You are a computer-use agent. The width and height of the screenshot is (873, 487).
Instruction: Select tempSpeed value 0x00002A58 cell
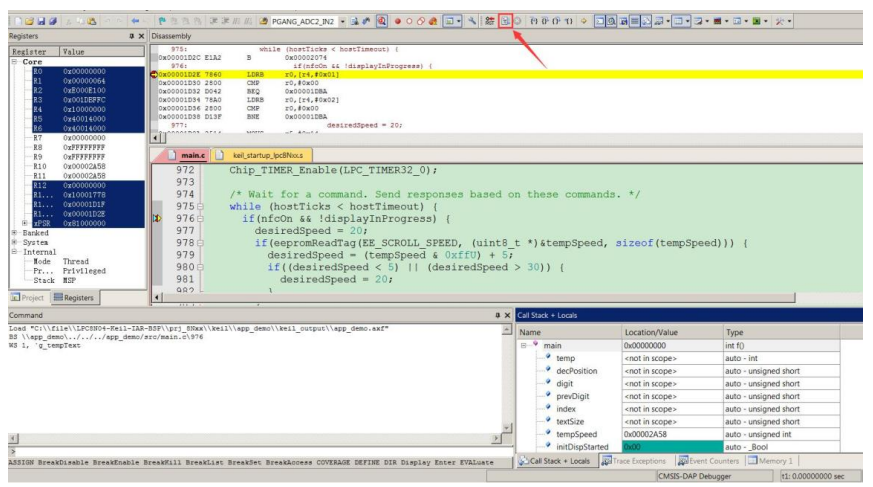click(x=672, y=434)
